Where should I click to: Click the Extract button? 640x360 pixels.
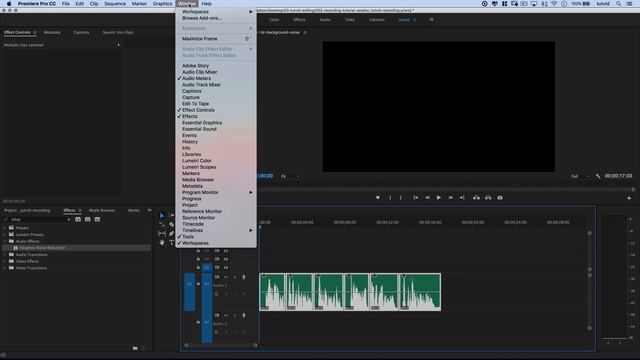pos(488,198)
